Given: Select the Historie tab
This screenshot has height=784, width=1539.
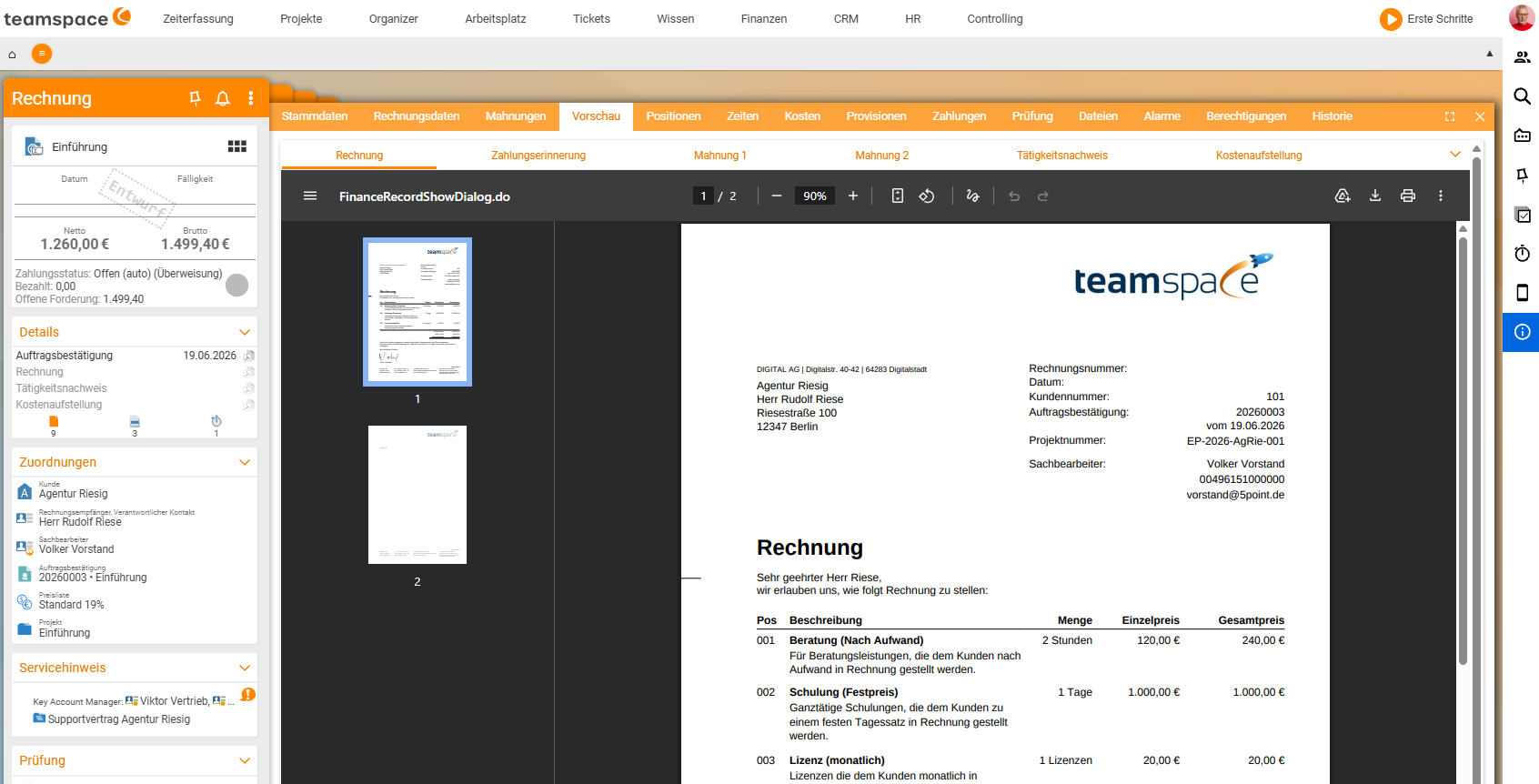Looking at the screenshot, I should coord(1332,116).
